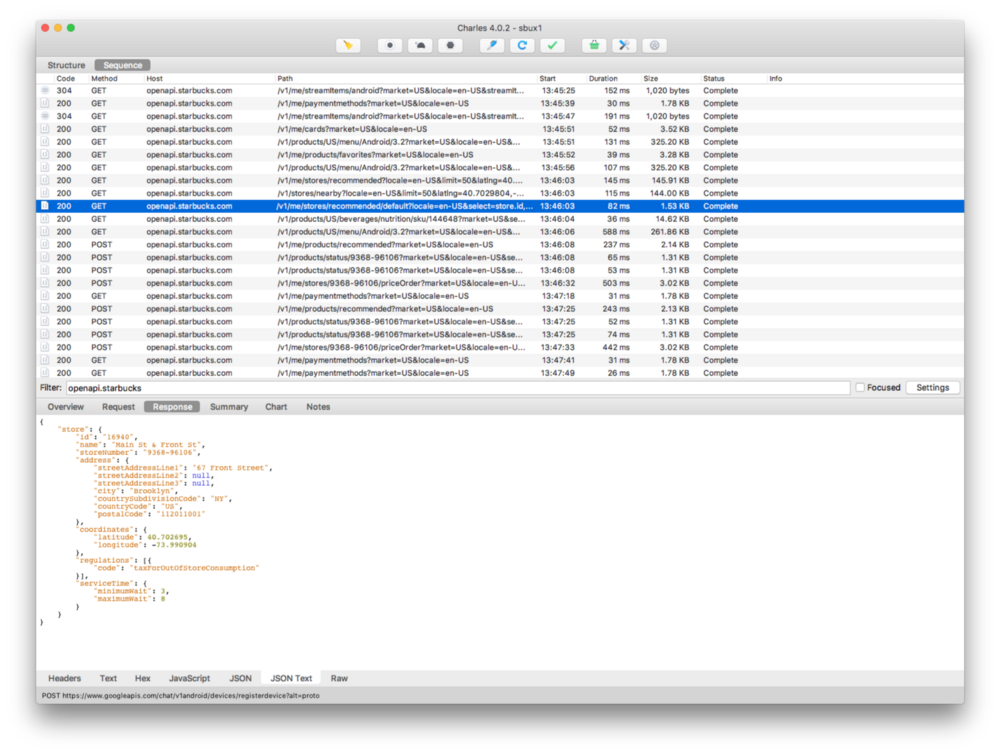Click the 13:46:32 start time cell
This screenshot has height=755, width=1000.
[x=558, y=283]
